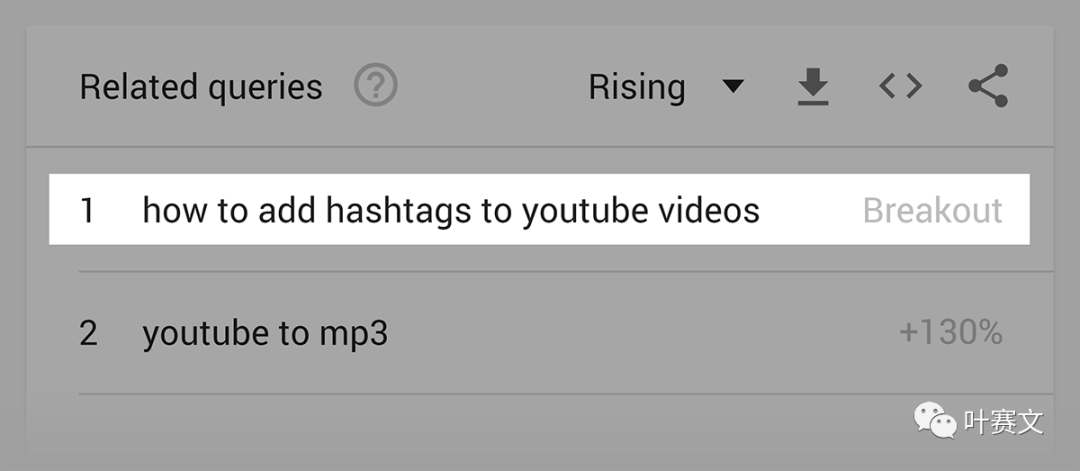Click empty header space left of Rising
Screen dimensions: 1080x471
point(492,87)
